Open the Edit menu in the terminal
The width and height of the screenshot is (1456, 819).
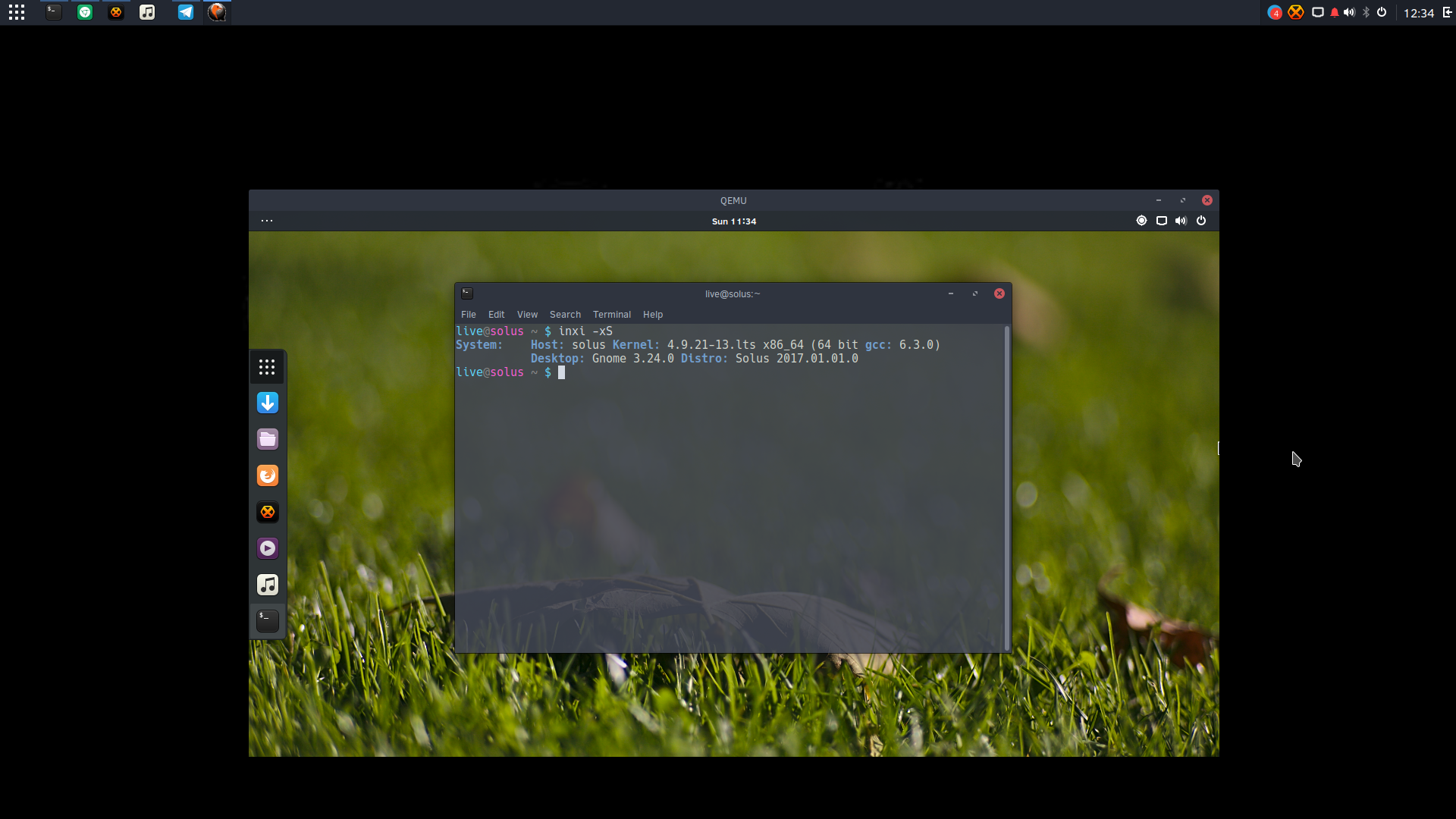coord(497,315)
